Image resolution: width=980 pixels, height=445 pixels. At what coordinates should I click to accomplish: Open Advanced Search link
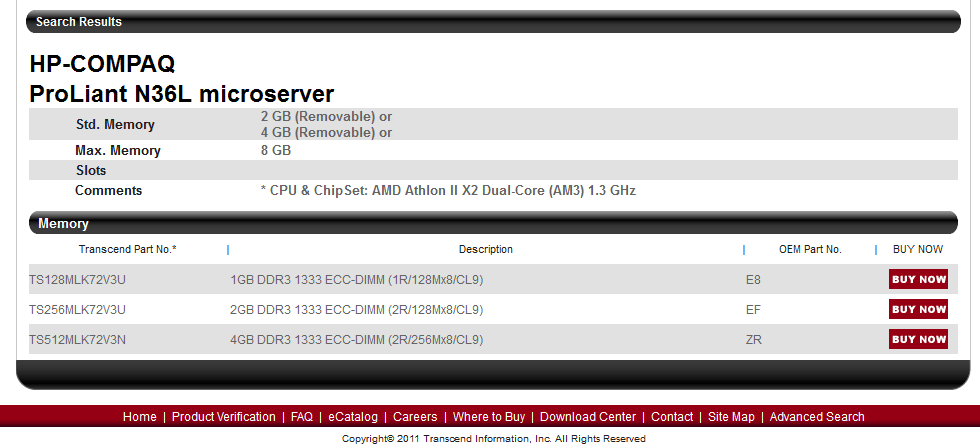(x=817, y=417)
